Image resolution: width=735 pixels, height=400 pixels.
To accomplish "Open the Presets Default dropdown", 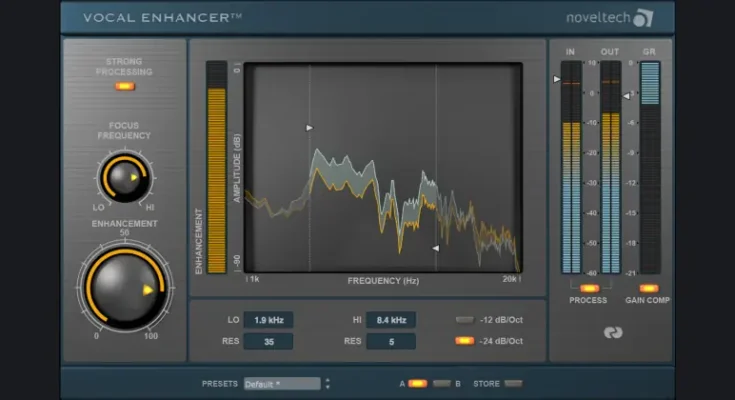I will 282,383.
